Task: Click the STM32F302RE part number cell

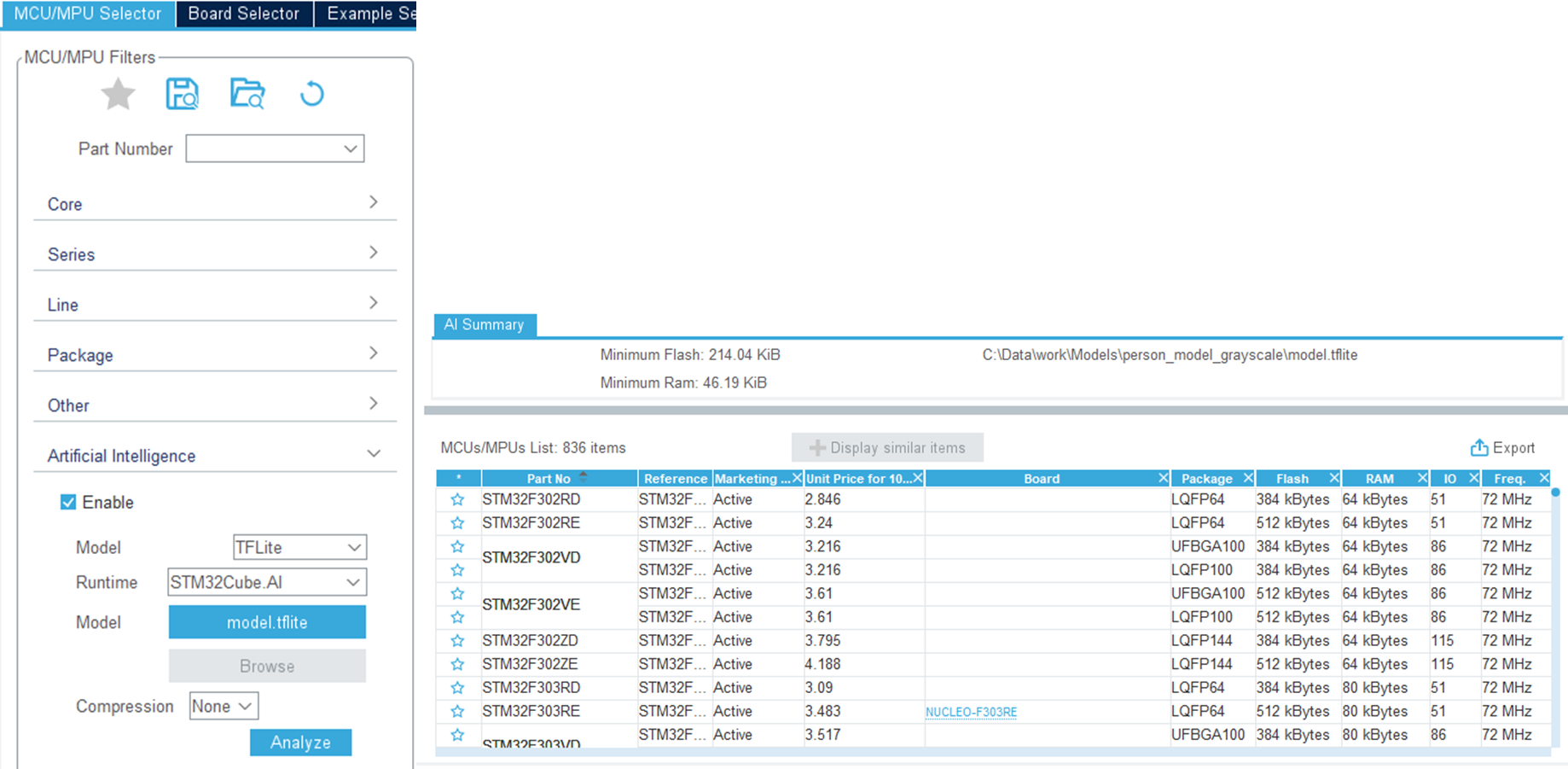Action: pos(559,523)
